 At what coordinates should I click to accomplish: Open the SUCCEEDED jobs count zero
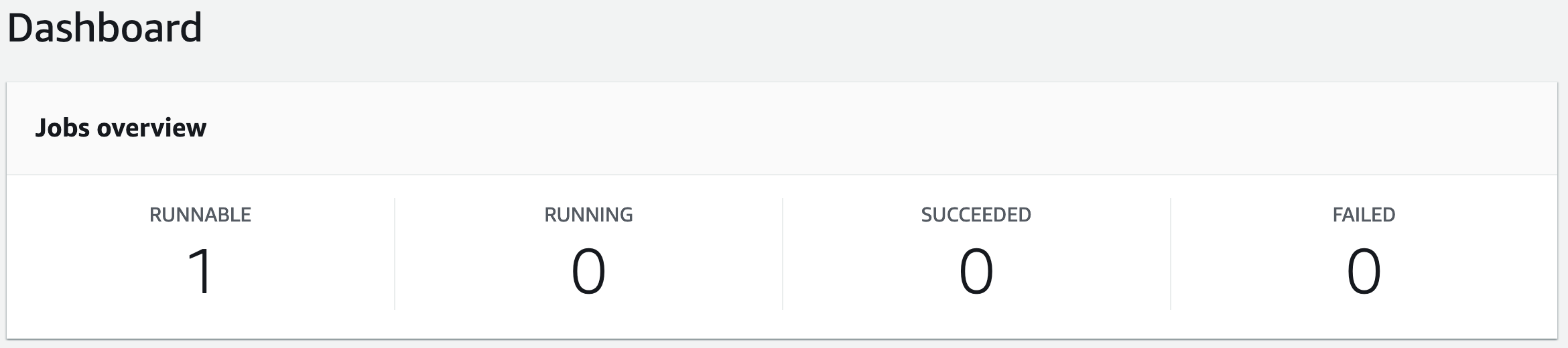coord(976,271)
